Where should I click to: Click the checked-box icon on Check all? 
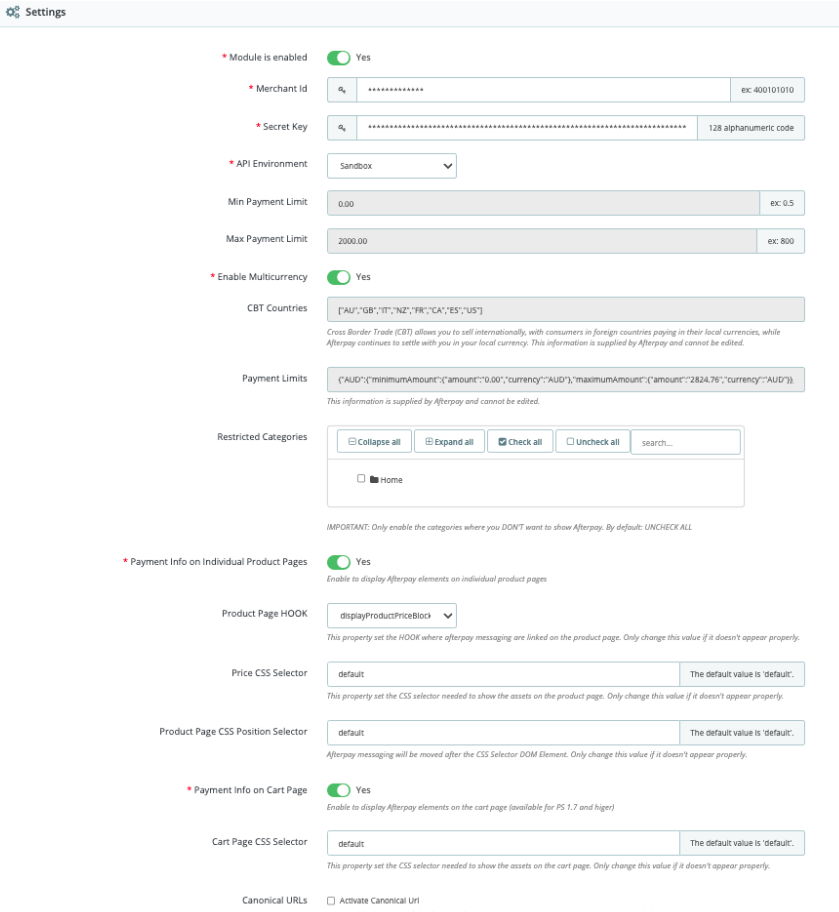coord(501,441)
